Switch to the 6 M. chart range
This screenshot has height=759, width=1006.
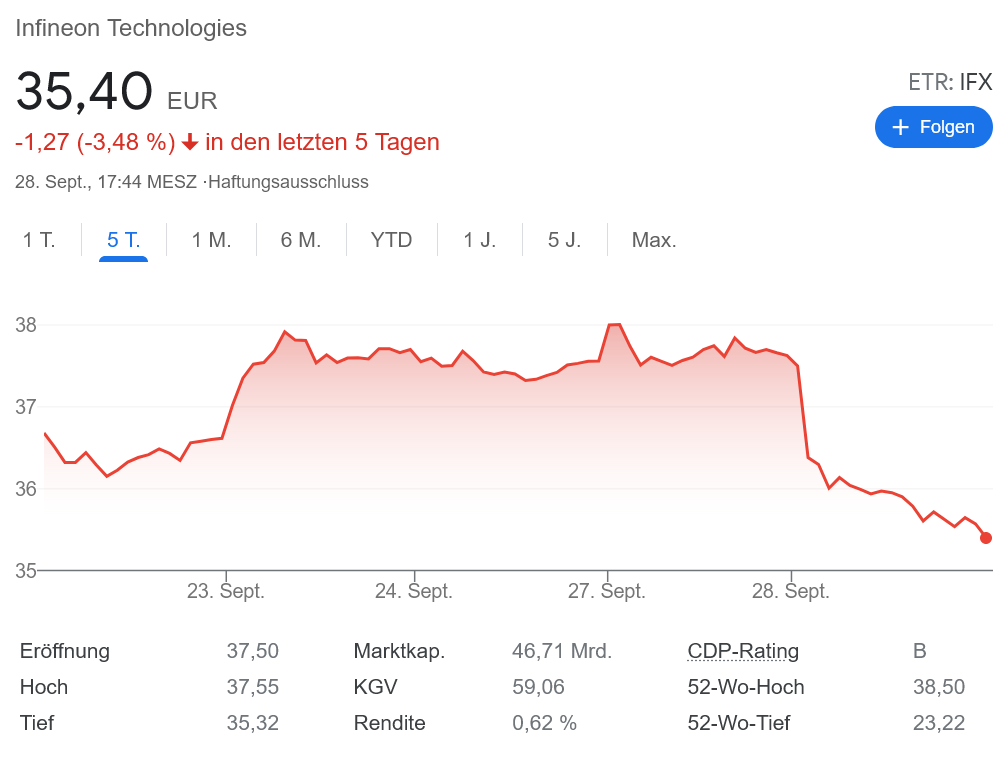(x=300, y=240)
